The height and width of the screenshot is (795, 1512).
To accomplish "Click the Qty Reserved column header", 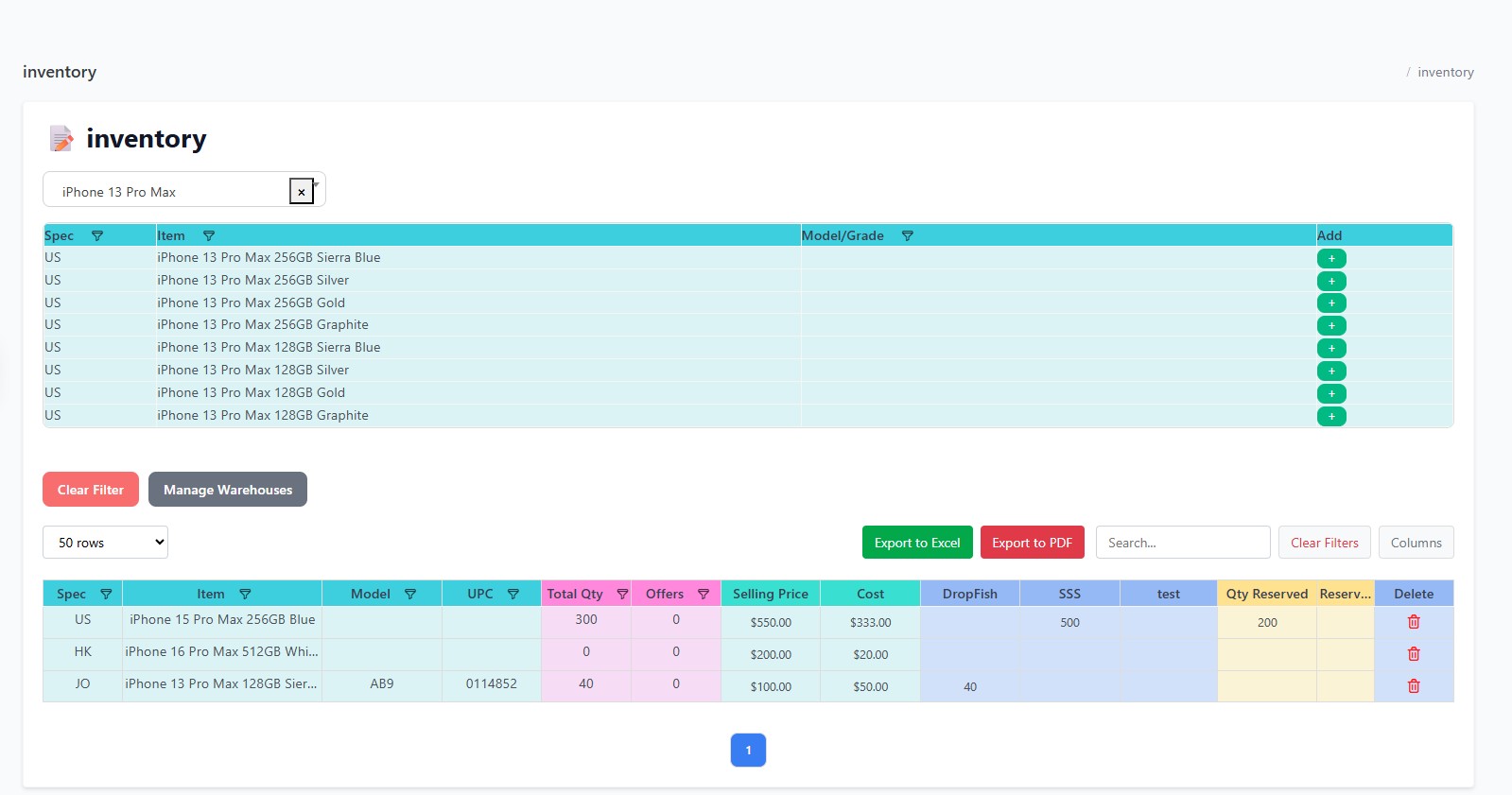I will (1267, 594).
